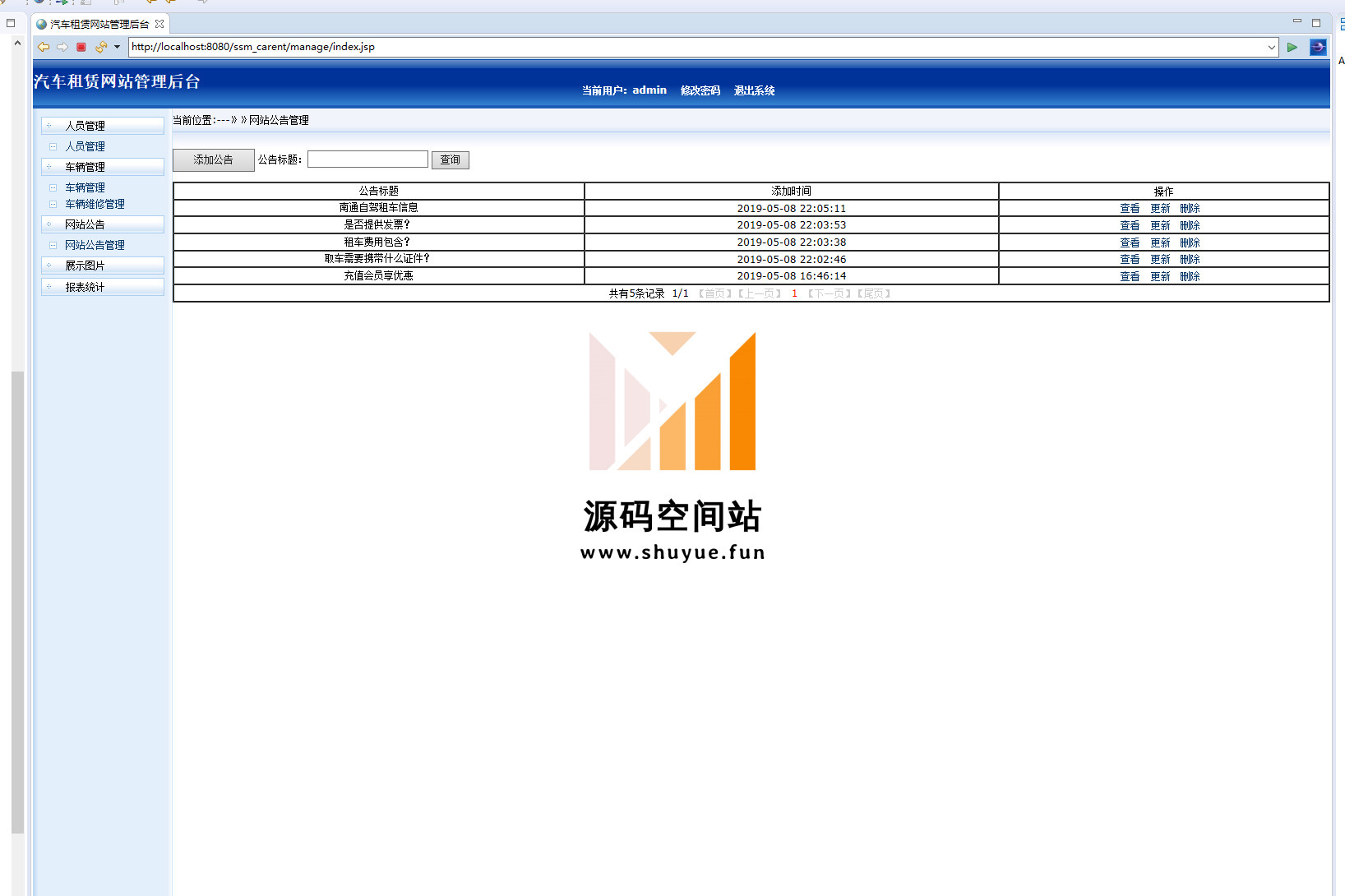Collapse the 网站公告 menu header
This screenshot has height=896, width=1345.
pos(103,224)
